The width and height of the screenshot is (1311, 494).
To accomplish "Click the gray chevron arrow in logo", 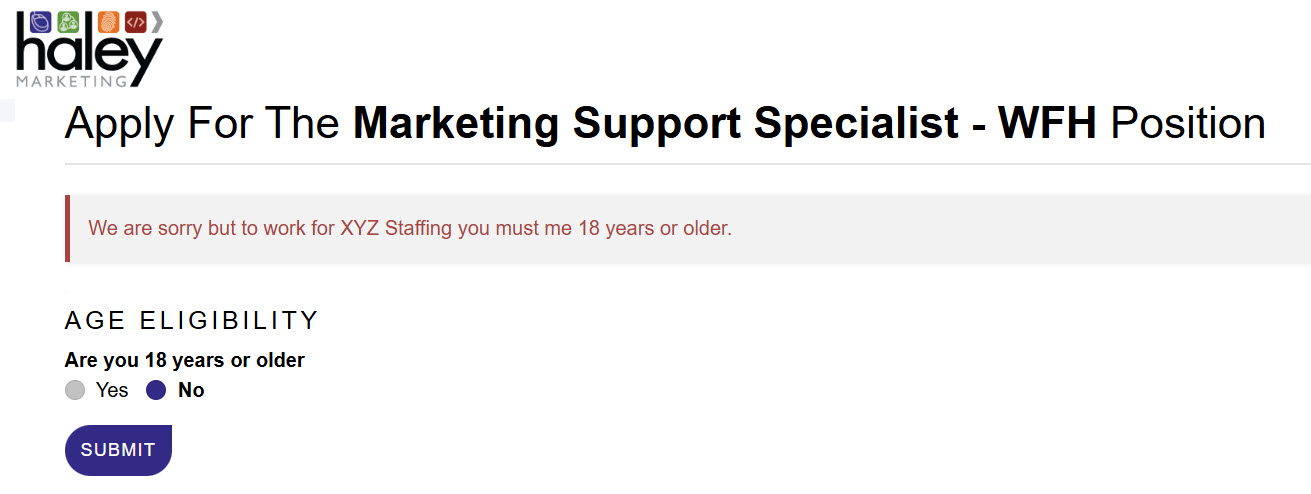I will [157, 21].
